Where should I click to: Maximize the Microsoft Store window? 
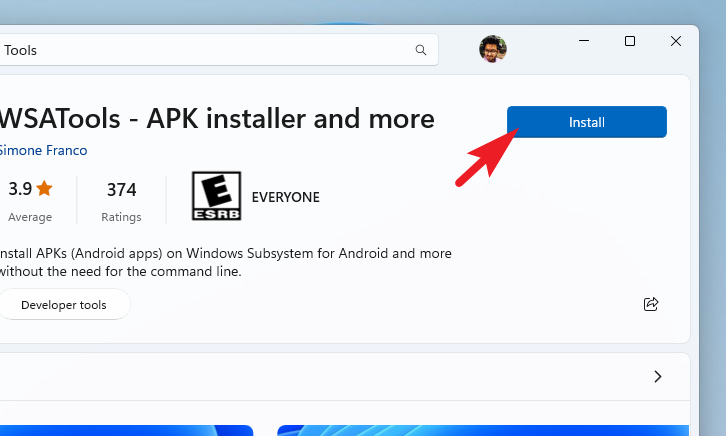[630, 41]
